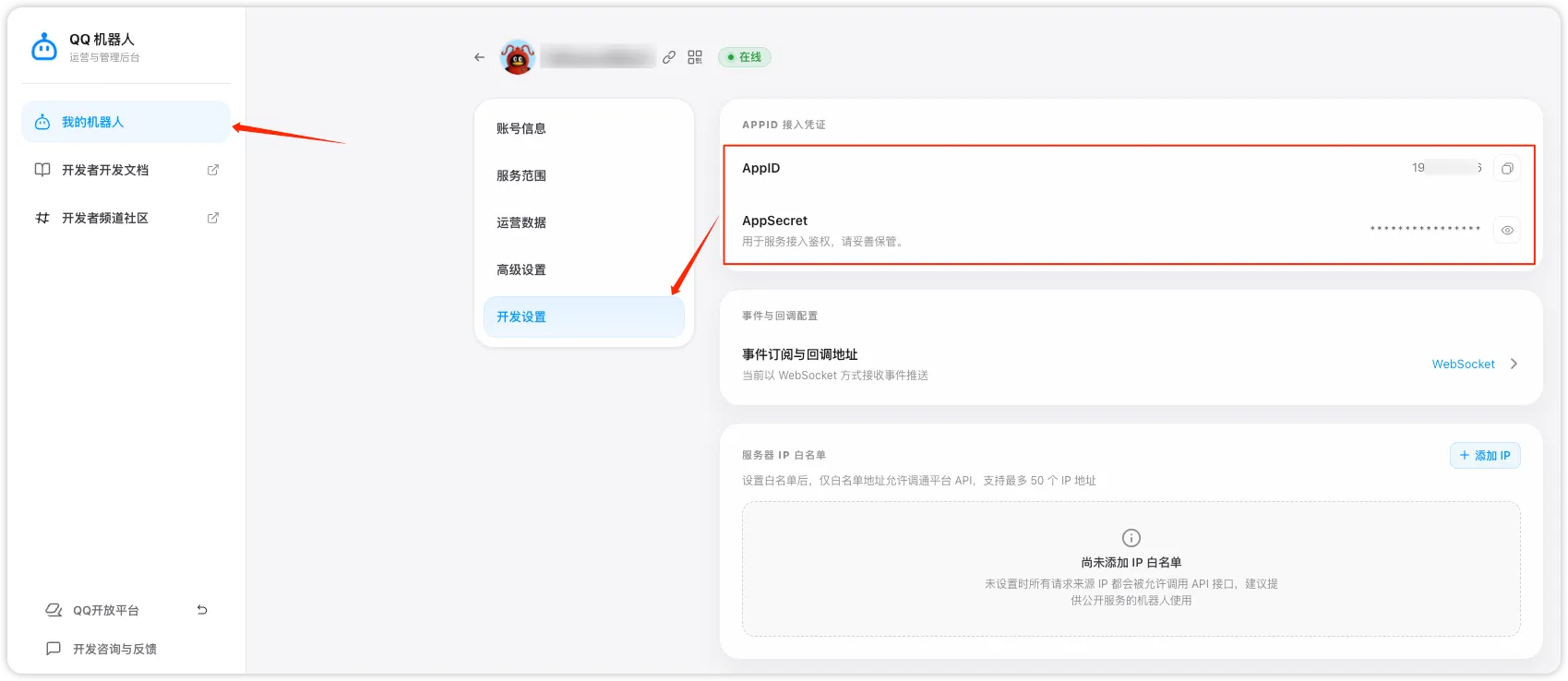Click the book icon for 开发者开发文档
This screenshot has height=681, width=1568.
point(42,170)
